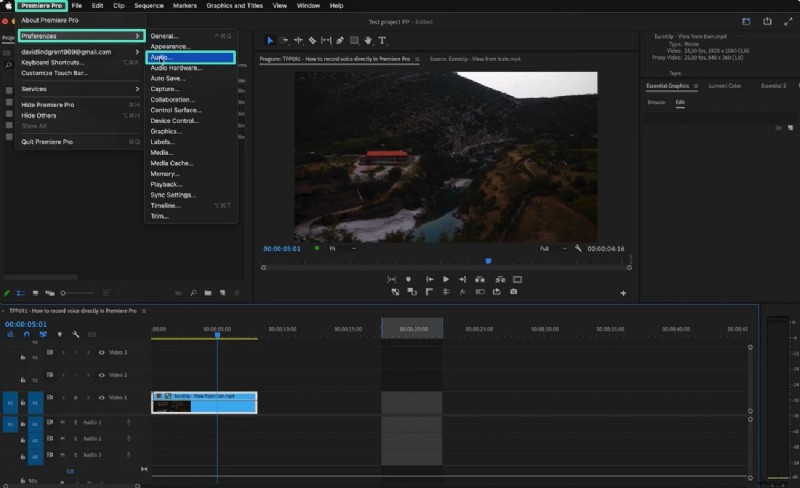
Task: Select the Rectangle tool
Action: (354, 40)
